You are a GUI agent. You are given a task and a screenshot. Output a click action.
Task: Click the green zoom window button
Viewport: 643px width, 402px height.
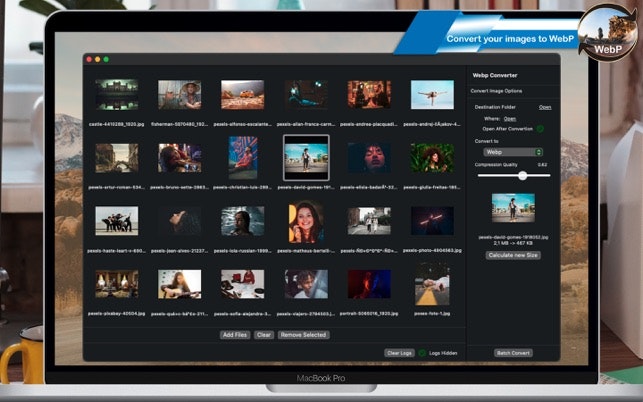pos(106,59)
